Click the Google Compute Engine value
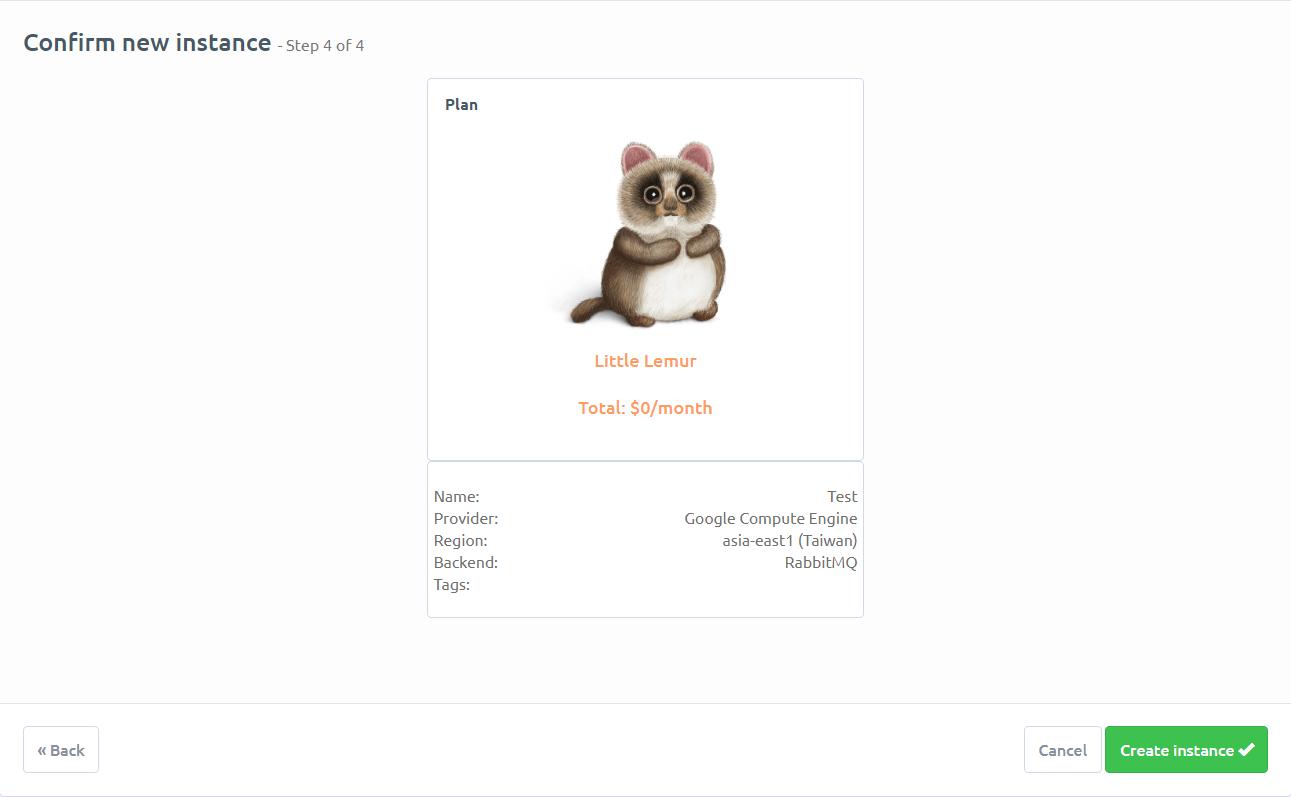 771,518
